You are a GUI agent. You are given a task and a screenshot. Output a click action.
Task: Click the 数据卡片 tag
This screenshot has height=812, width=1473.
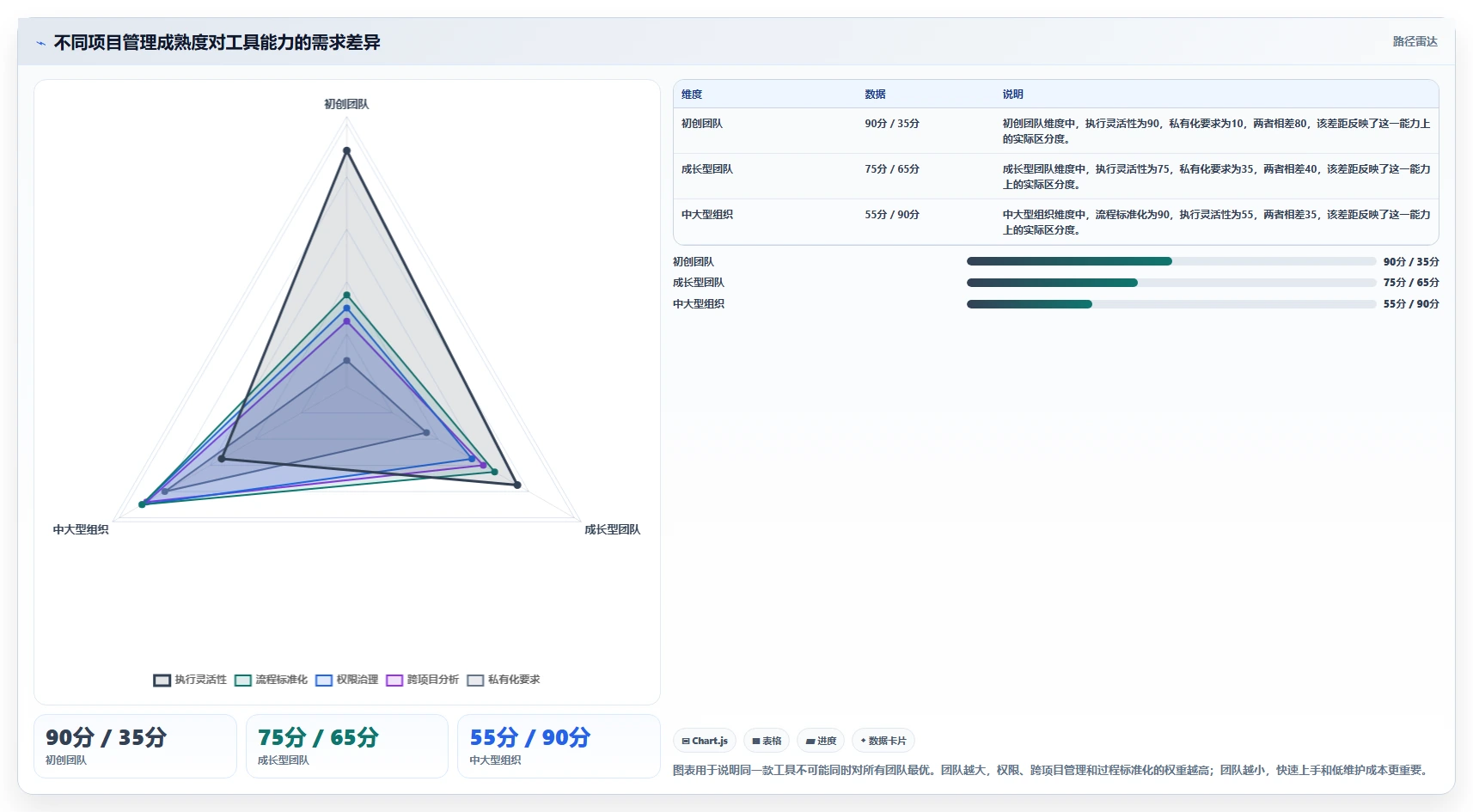(883, 741)
